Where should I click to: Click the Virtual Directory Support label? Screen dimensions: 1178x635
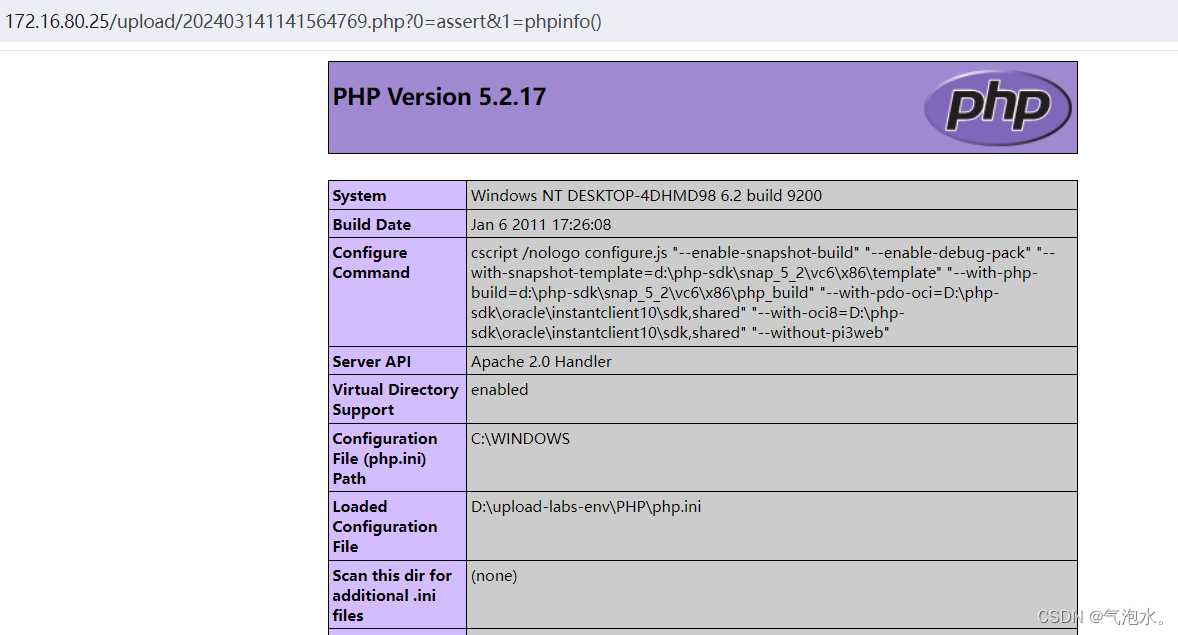point(395,399)
